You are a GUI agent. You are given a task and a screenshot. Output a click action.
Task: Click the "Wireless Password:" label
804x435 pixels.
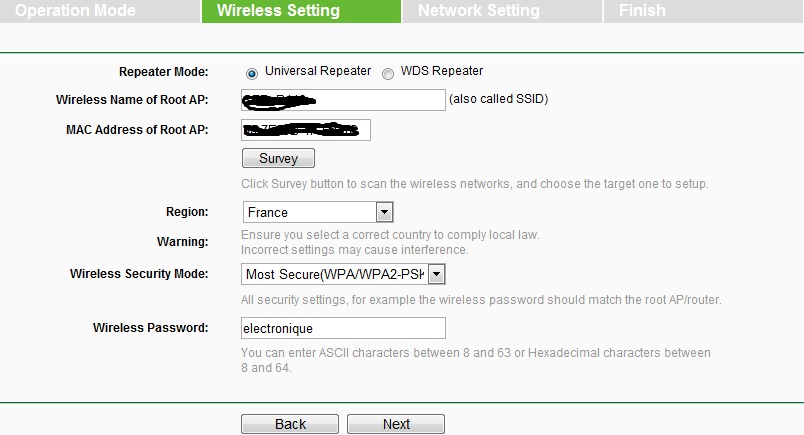pos(150,328)
